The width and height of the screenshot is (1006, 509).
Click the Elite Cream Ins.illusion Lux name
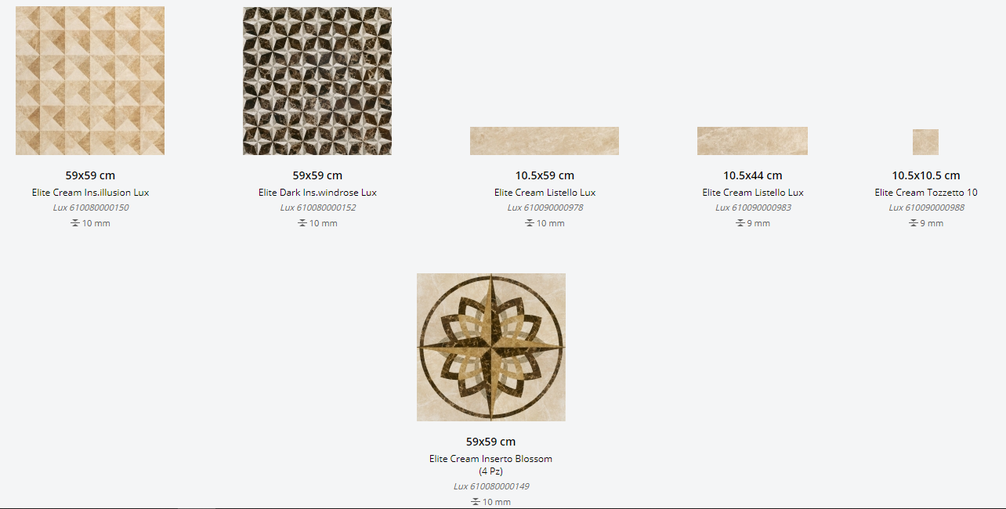[x=90, y=193]
